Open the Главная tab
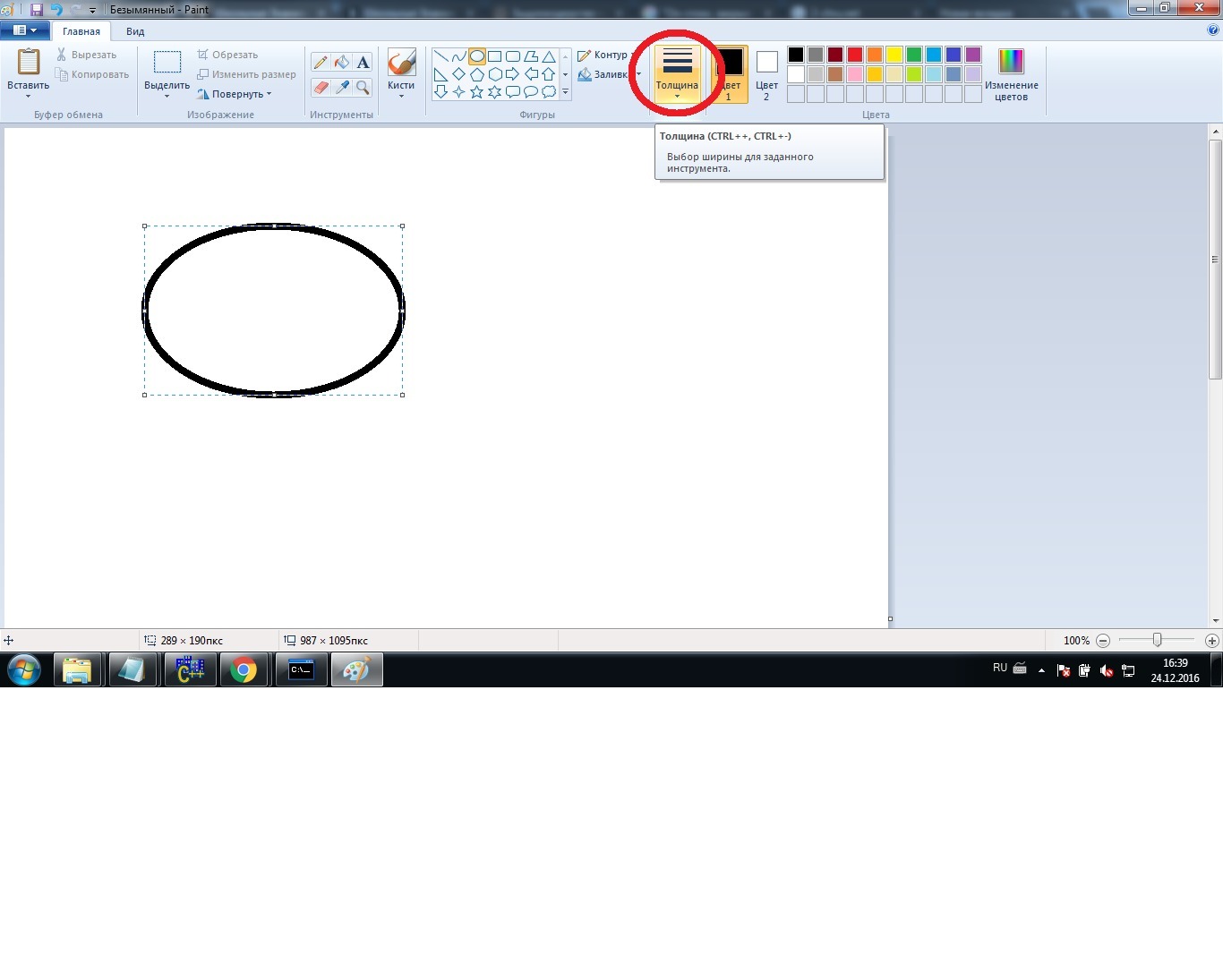The width and height of the screenshot is (1223, 980). 81,31
